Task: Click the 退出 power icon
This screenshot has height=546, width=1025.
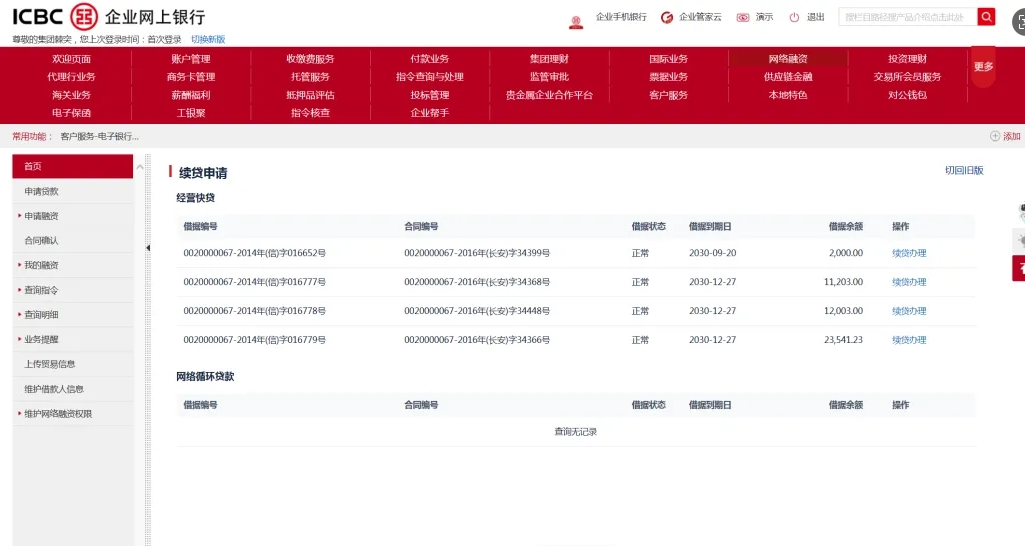Action: 795,17
